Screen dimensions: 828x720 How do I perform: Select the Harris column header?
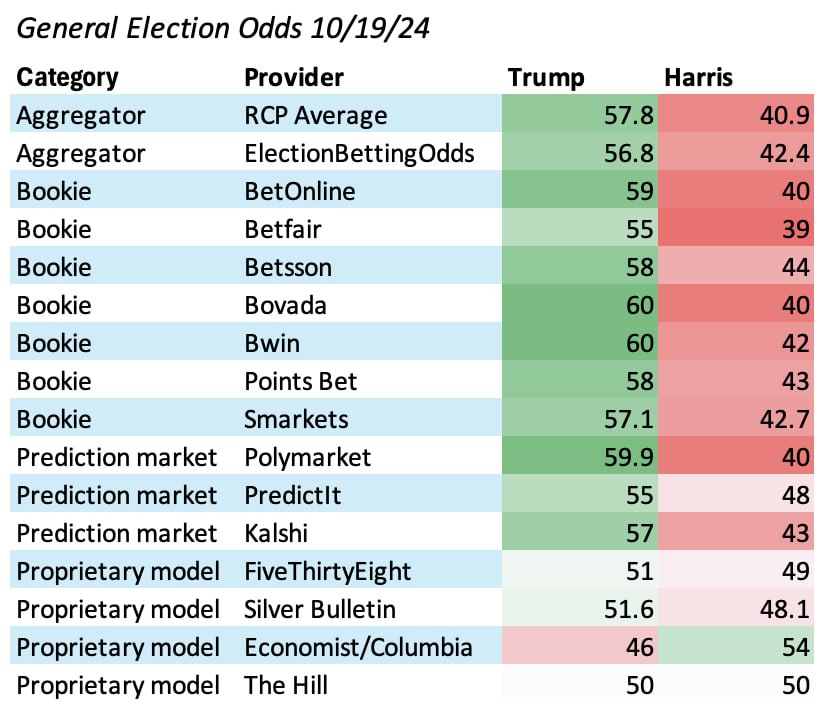(x=701, y=77)
